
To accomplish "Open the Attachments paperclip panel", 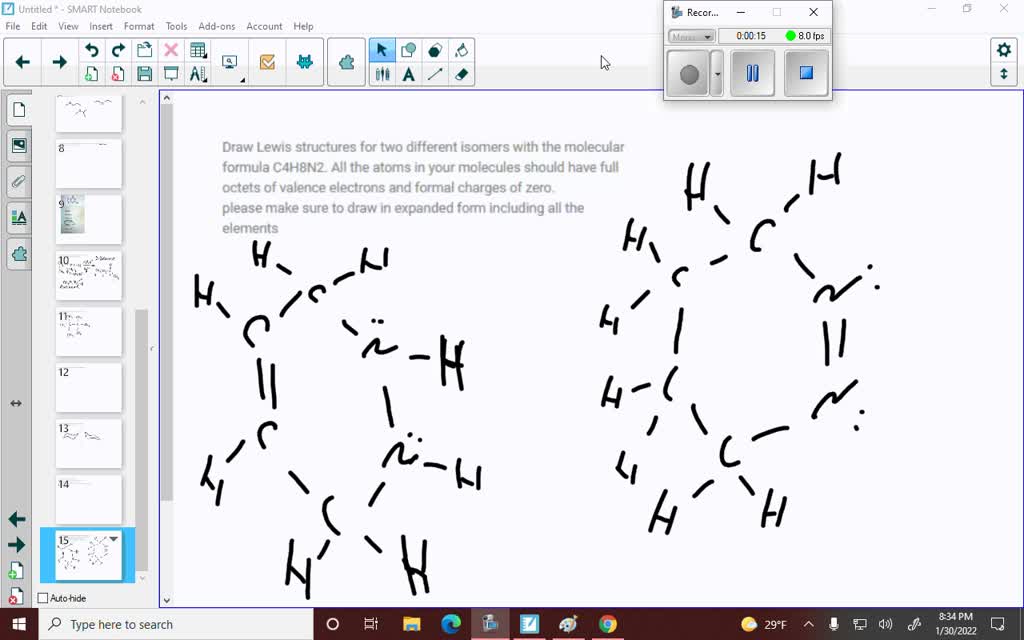I will [18, 181].
